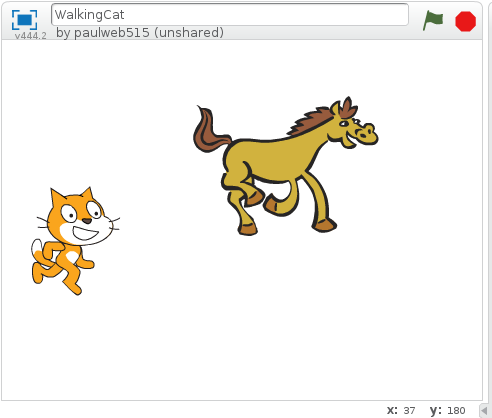Switch to full screen presentation mode
Viewport: 492px width, 418px height.
pyautogui.click(x=24, y=20)
